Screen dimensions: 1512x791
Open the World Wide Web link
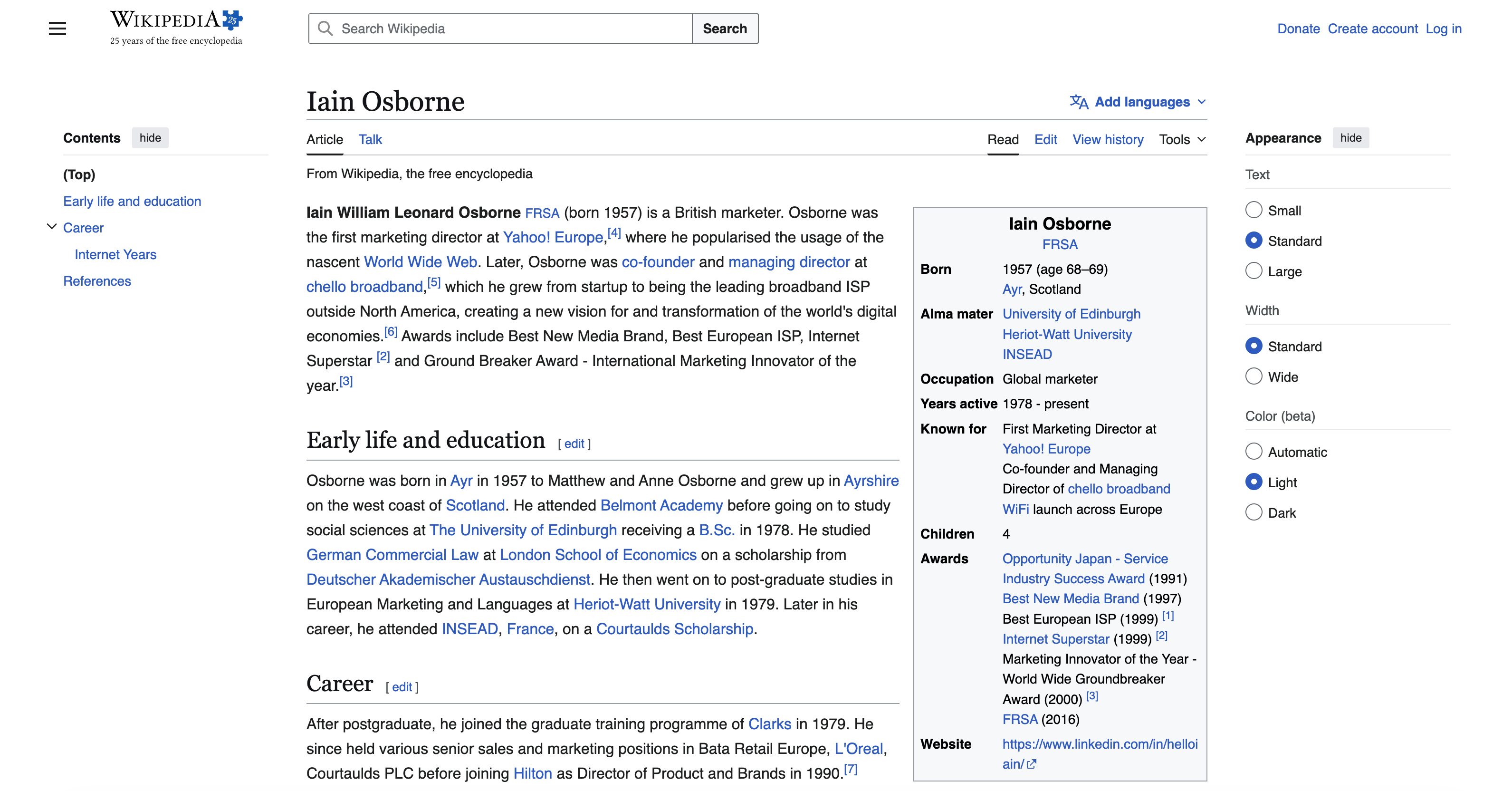click(420, 262)
